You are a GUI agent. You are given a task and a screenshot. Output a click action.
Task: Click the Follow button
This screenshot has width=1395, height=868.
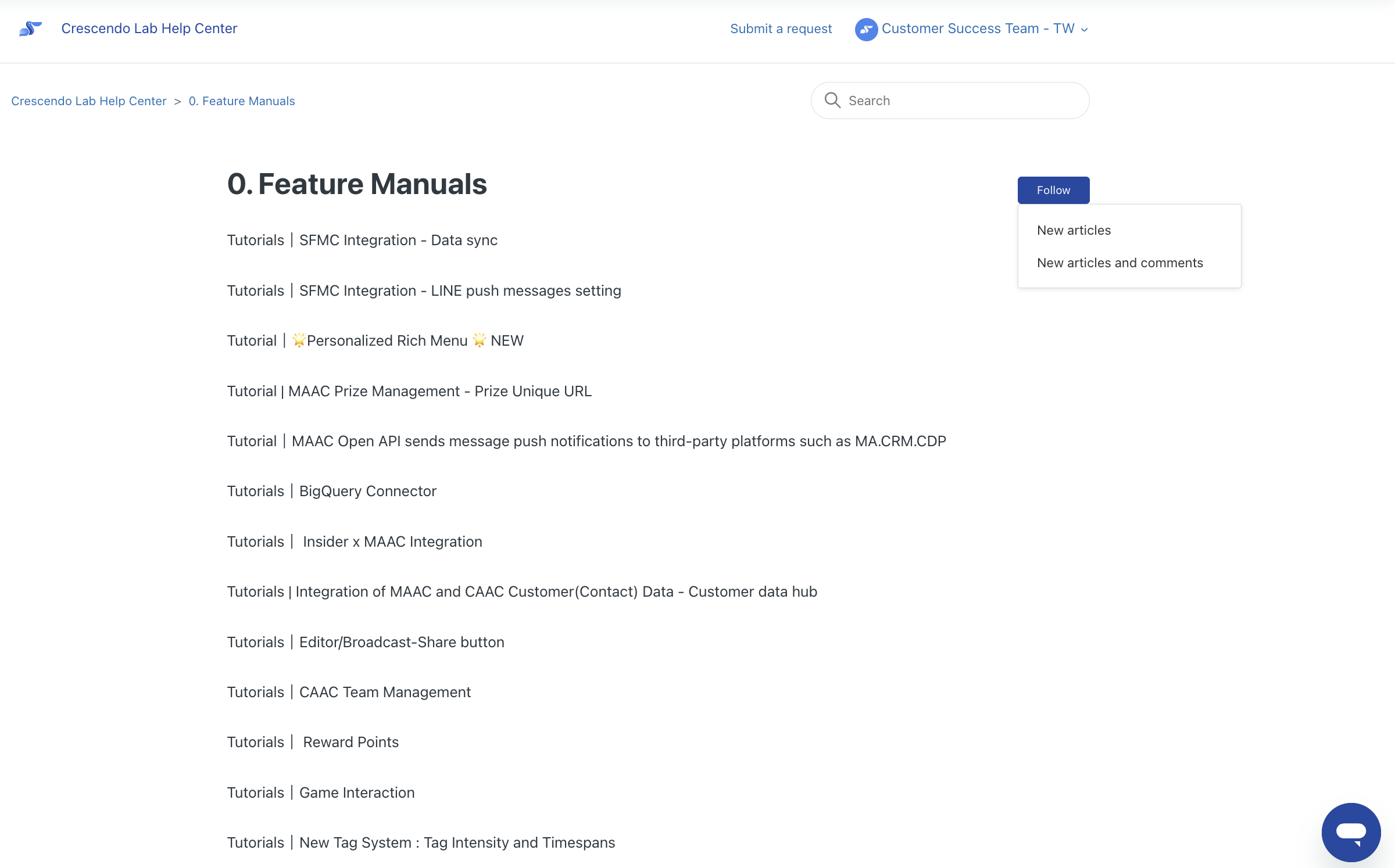pos(1053,190)
